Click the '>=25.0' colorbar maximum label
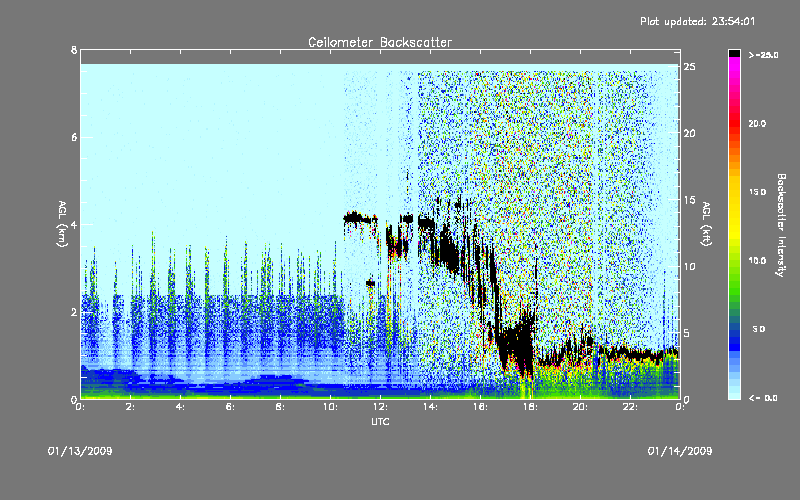 (764, 55)
